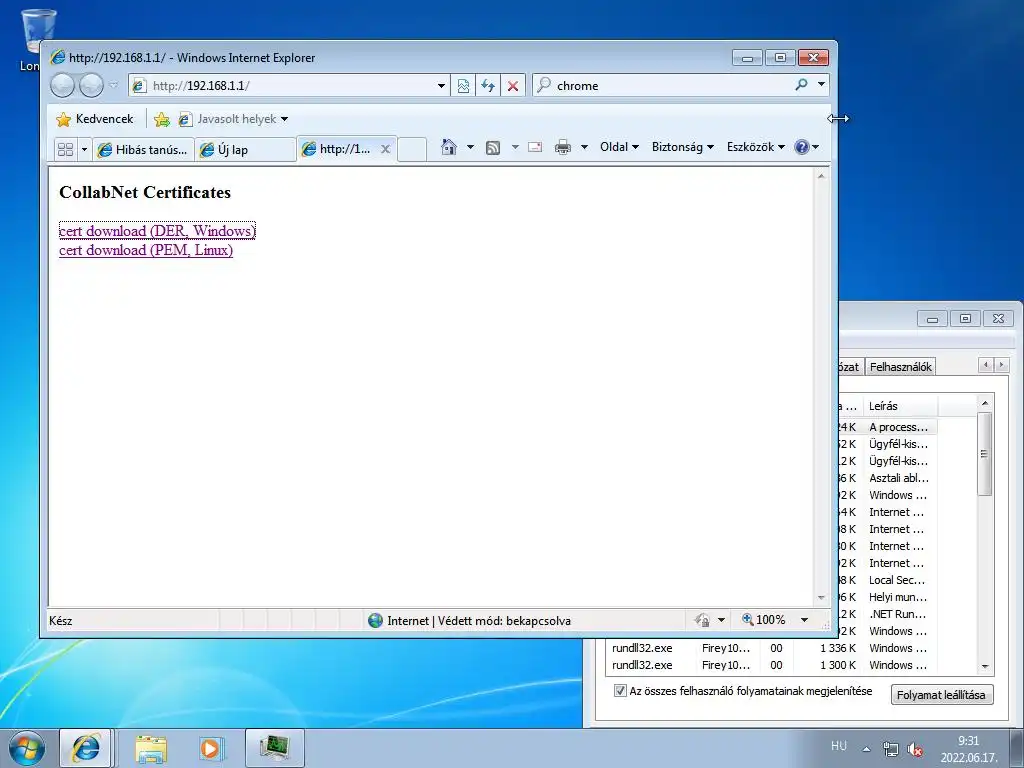Select the Local Sec... row in Task Manager
This screenshot has height=768, width=1024.
[x=897, y=580]
